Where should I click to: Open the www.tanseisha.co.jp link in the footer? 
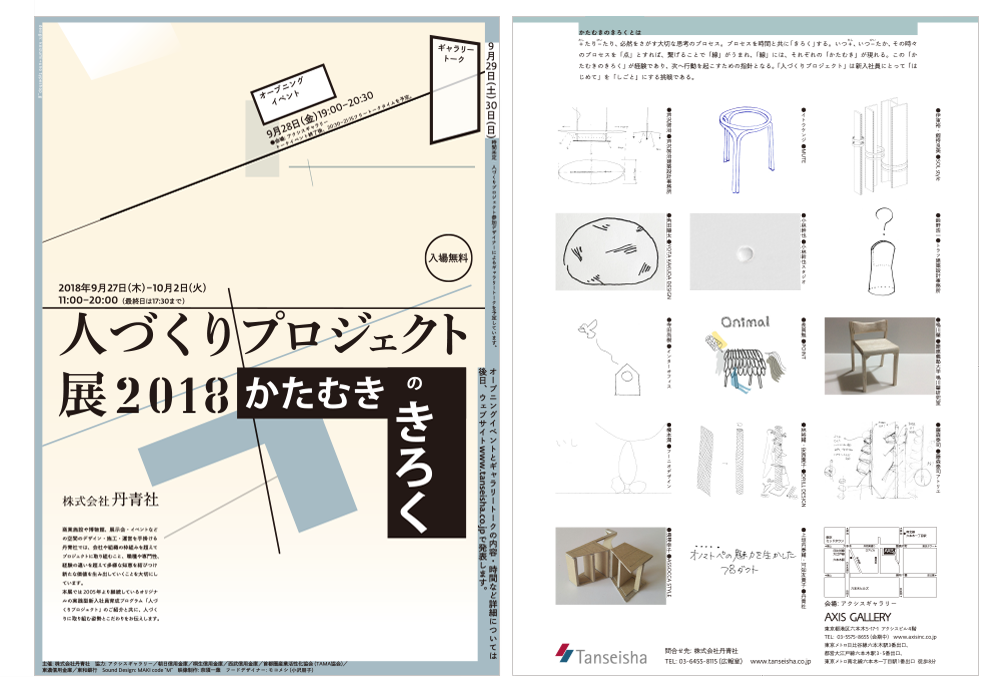click(x=780, y=661)
